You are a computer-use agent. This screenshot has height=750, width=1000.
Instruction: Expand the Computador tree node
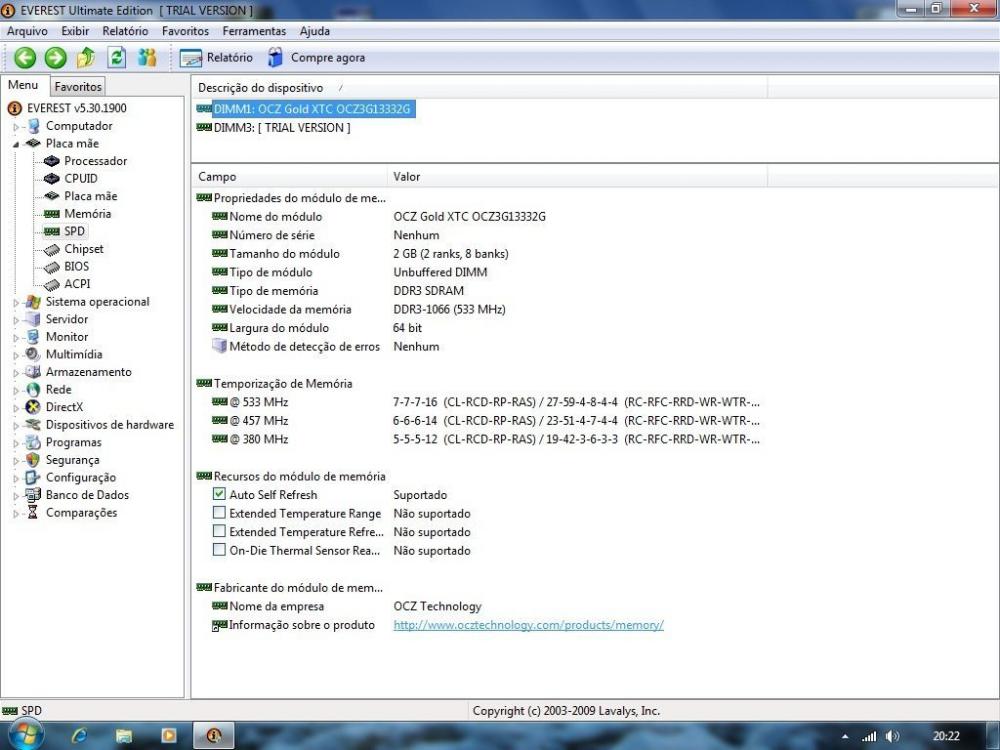17,127
